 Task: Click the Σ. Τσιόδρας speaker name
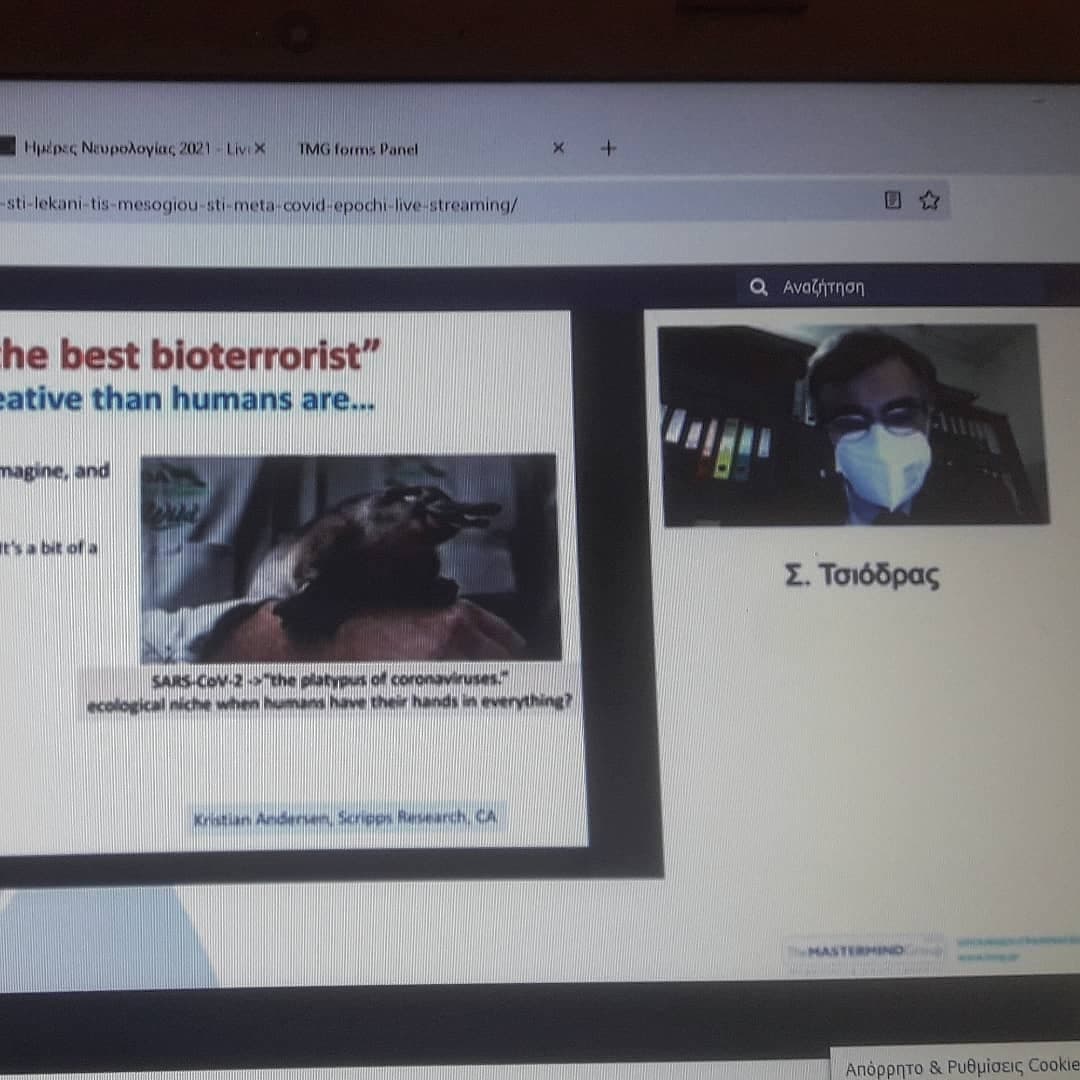[862, 577]
